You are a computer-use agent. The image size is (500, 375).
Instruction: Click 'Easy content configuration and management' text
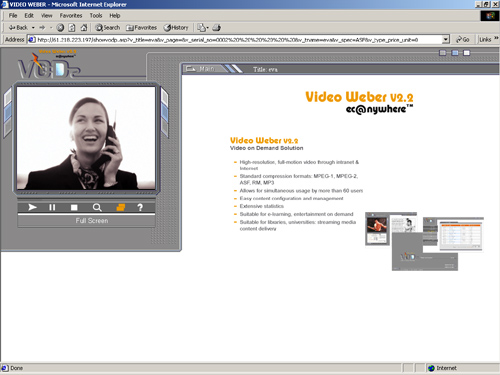291,198
